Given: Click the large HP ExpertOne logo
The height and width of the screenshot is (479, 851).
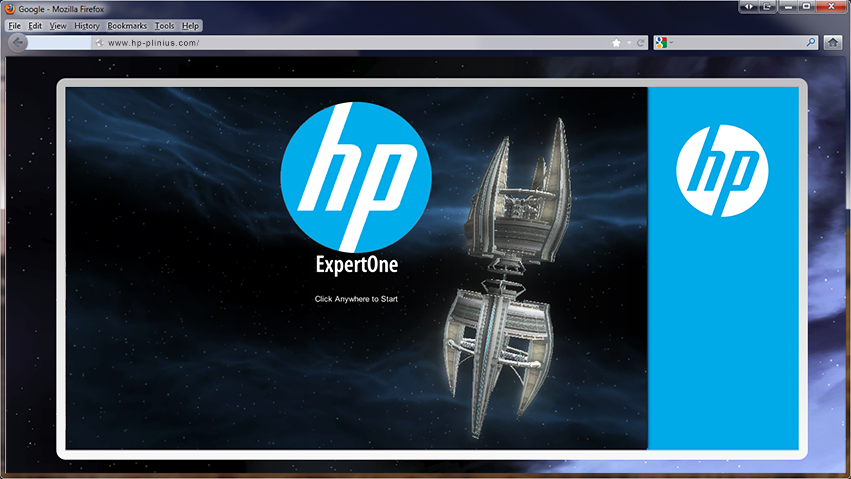Looking at the screenshot, I should (x=356, y=177).
